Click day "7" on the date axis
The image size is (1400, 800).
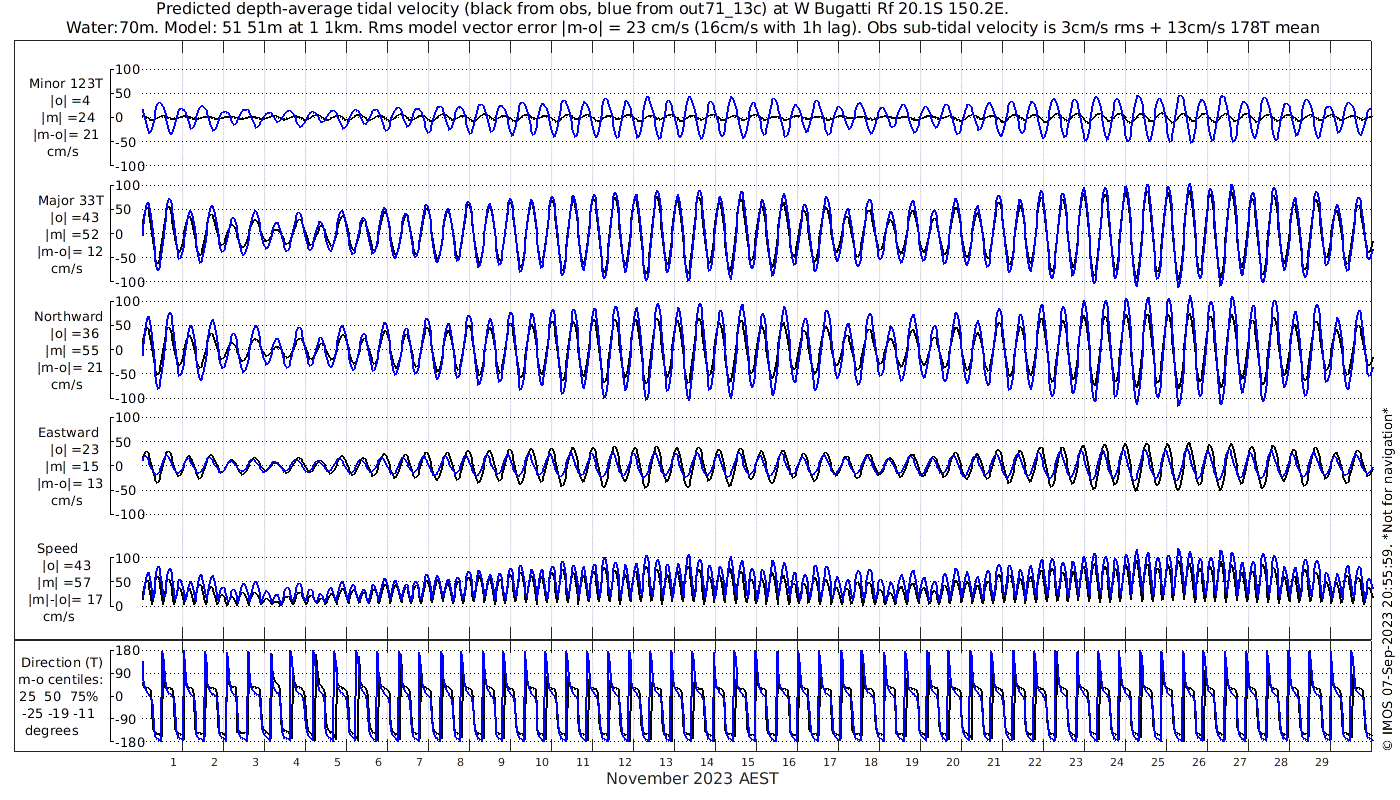coord(419,762)
